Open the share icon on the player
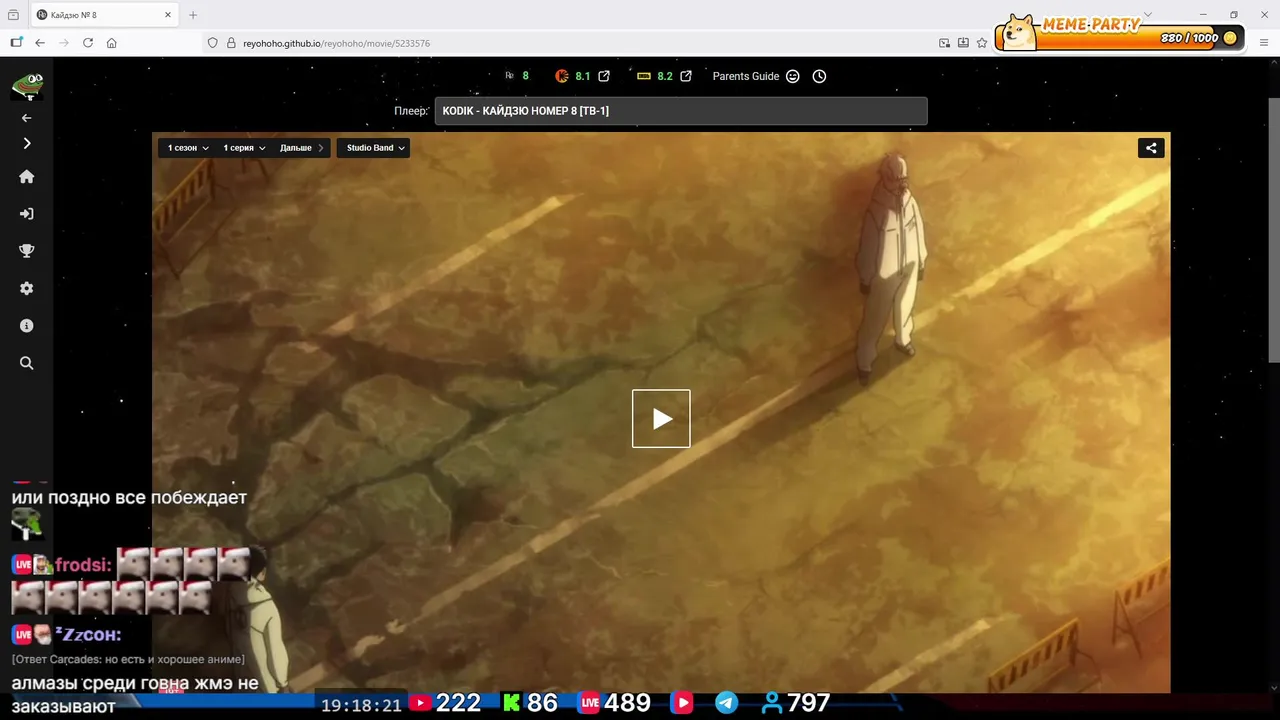 pos(1151,148)
